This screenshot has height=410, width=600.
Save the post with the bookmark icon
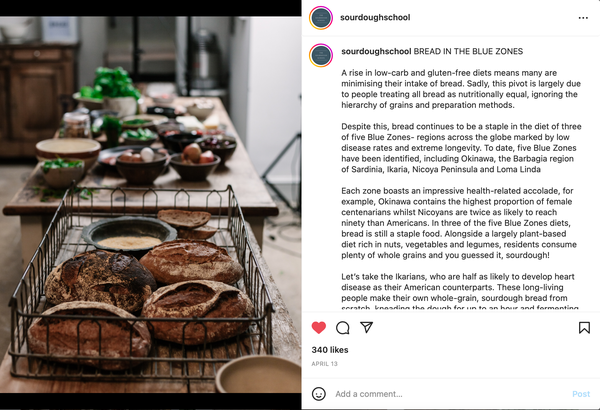click(584, 328)
